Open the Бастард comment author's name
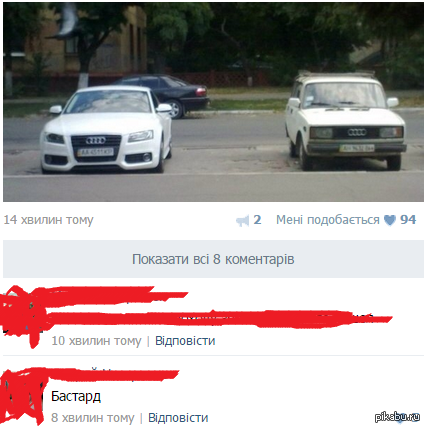This screenshot has width=425, height=428. pyautogui.click(x=113, y=374)
